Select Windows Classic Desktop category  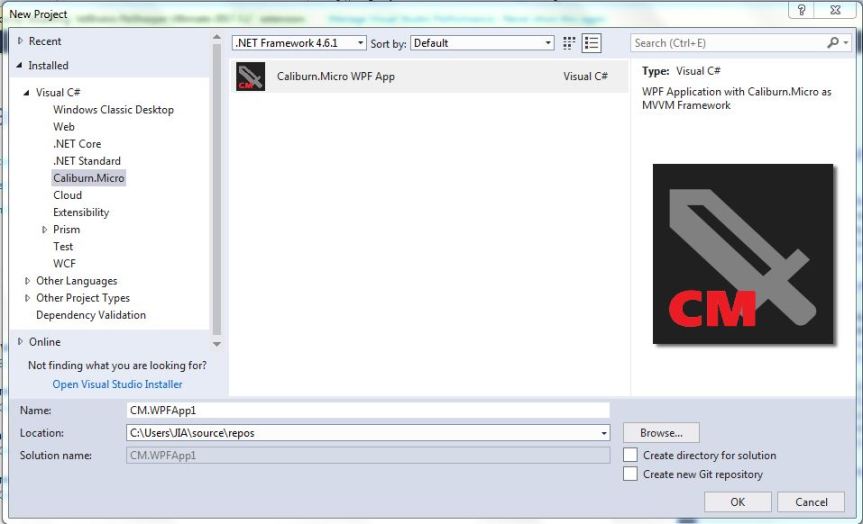click(113, 110)
